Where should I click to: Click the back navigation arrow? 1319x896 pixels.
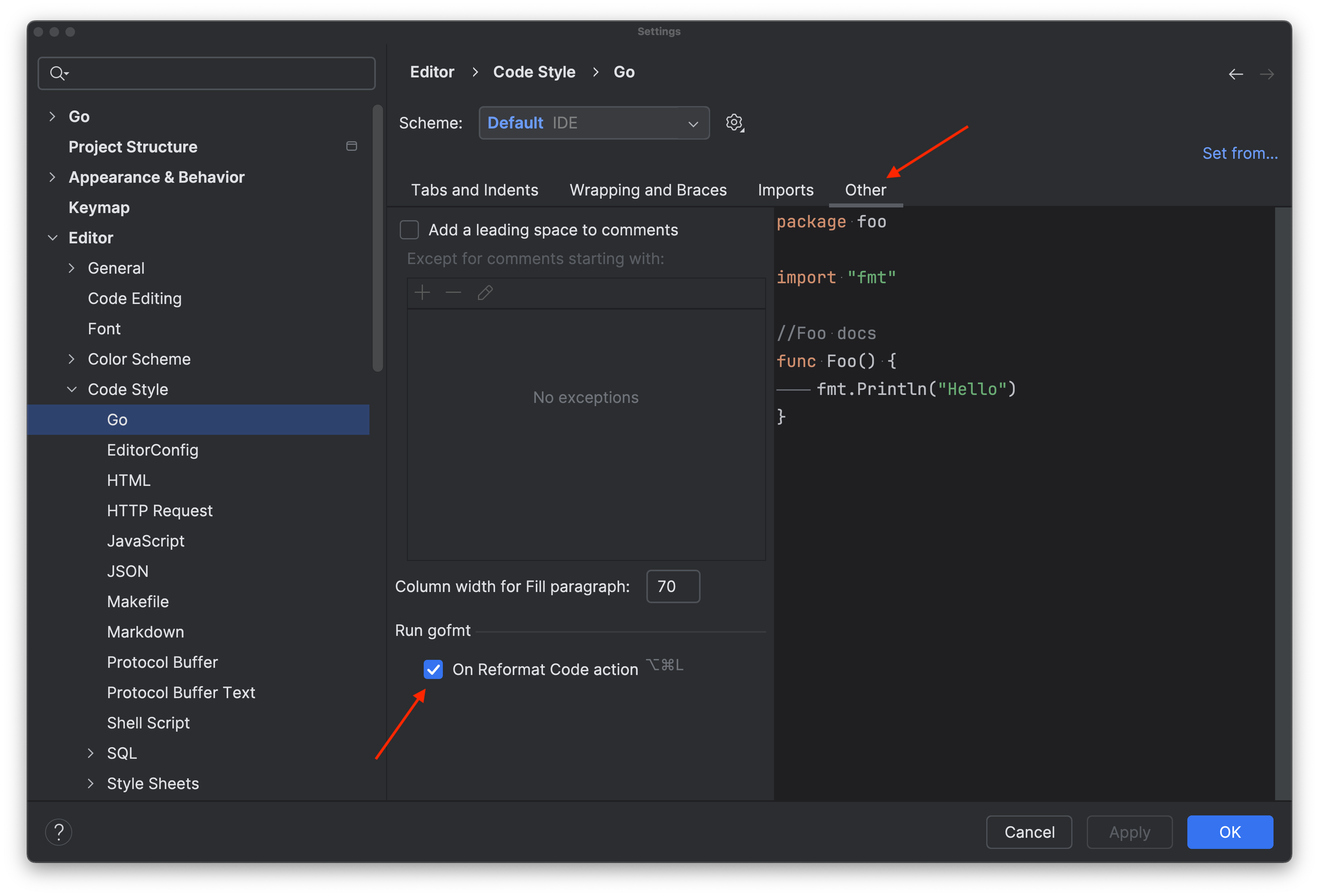tap(1236, 74)
